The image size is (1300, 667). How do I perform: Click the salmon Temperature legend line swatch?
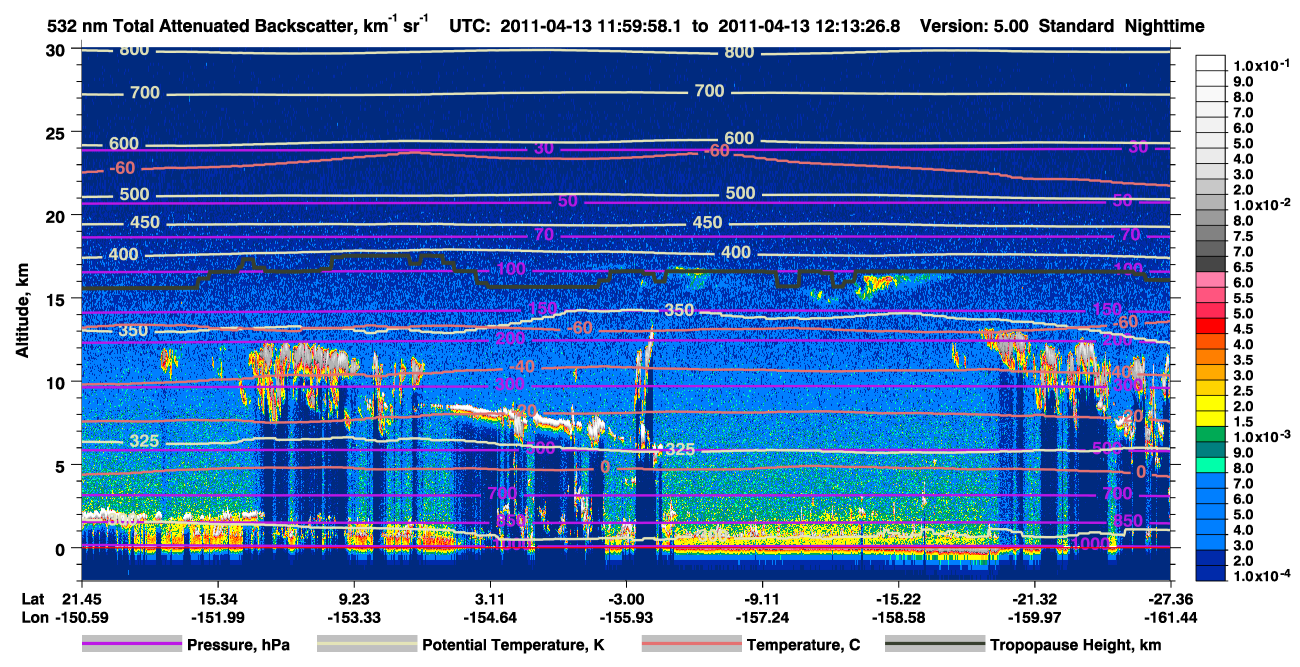pyautogui.click(x=691, y=644)
